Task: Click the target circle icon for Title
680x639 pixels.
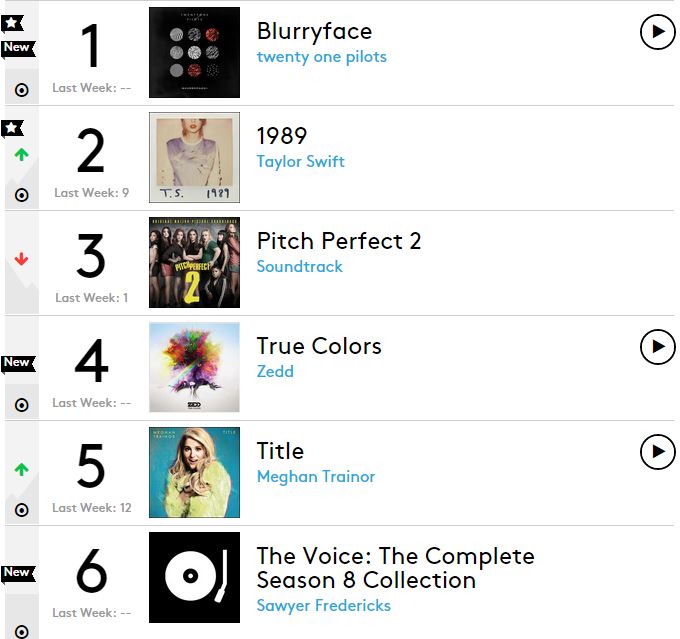Action: pyautogui.click(x=21, y=510)
